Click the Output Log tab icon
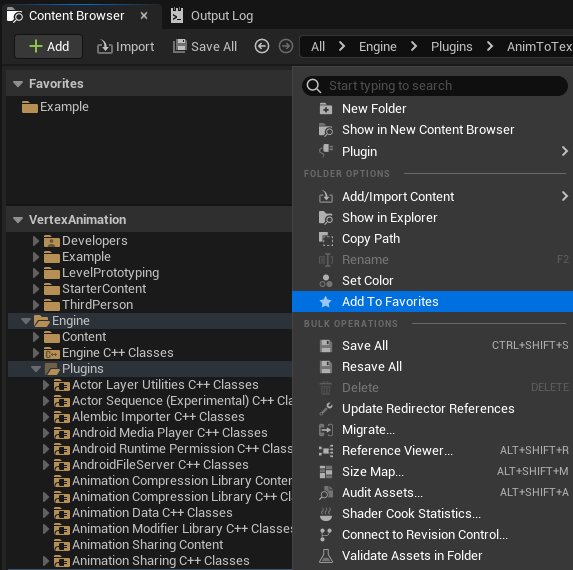 coord(177,16)
